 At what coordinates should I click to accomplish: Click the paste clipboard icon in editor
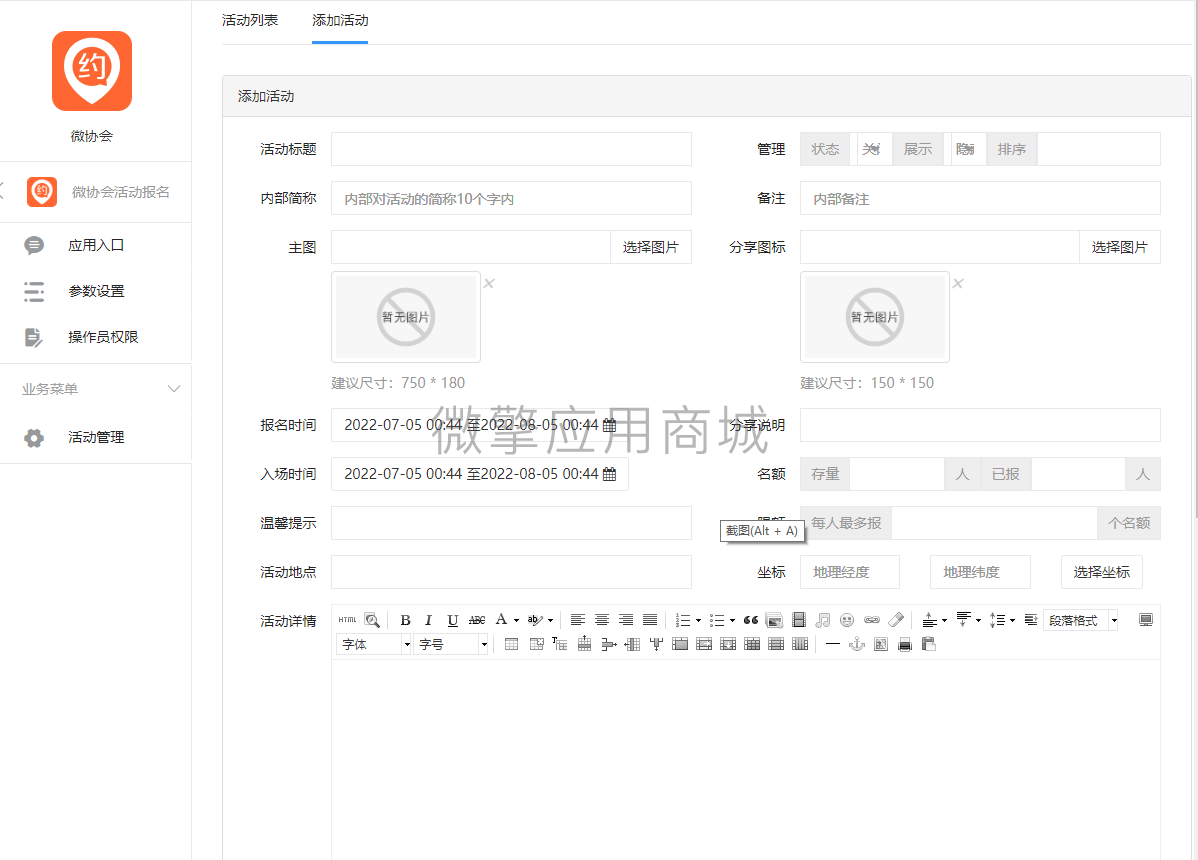coord(929,645)
